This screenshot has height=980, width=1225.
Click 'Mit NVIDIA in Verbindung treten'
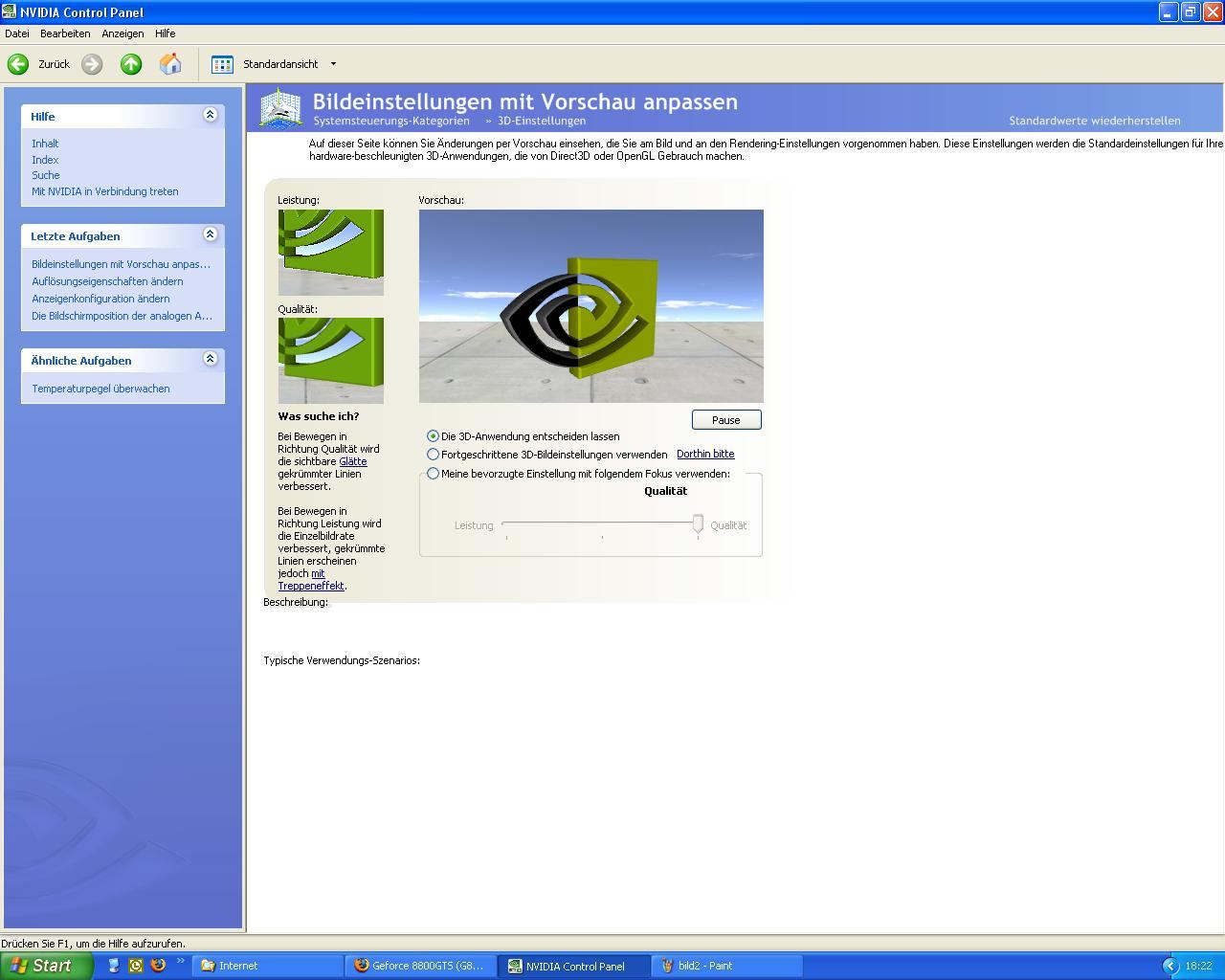click(x=105, y=191)
